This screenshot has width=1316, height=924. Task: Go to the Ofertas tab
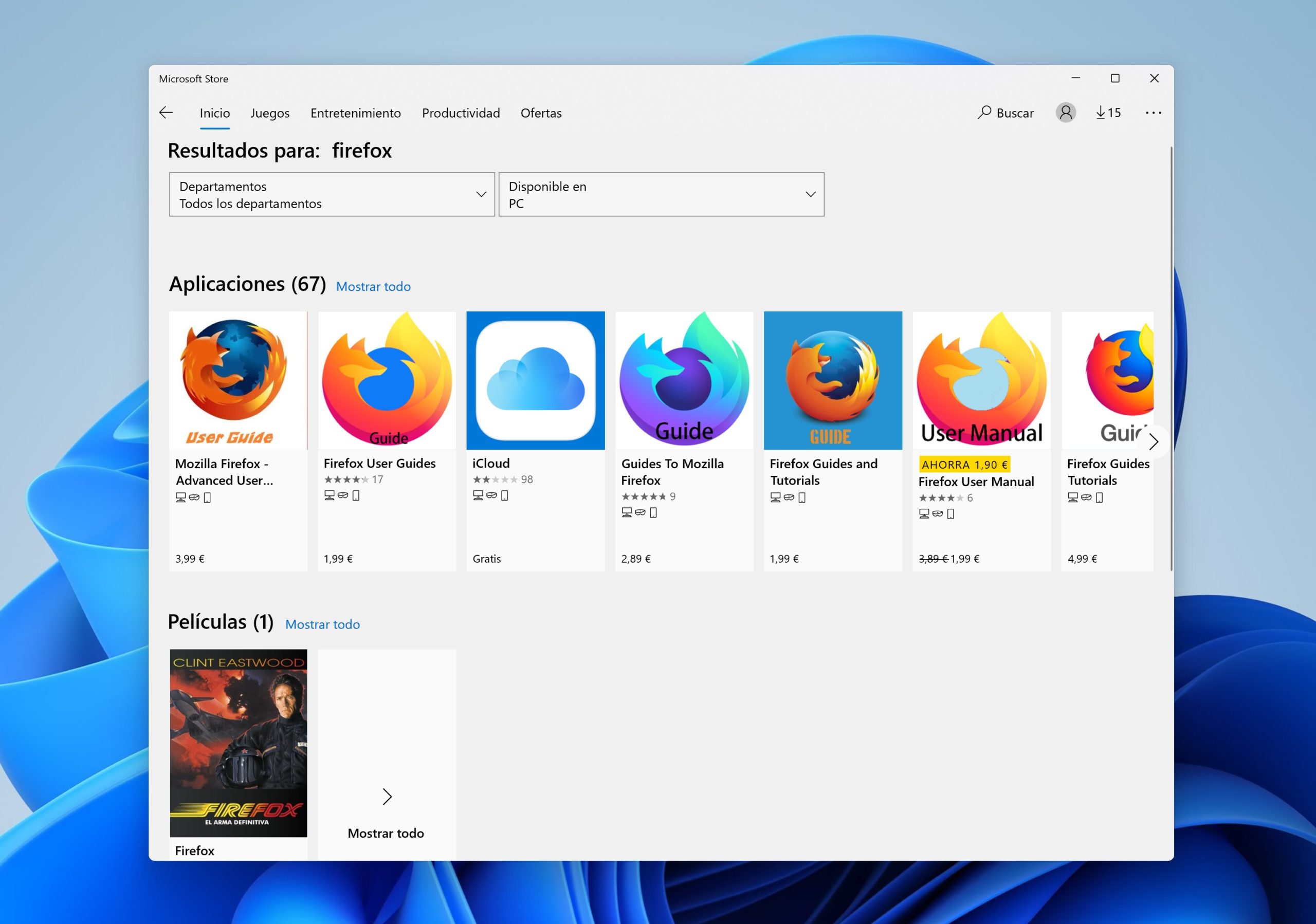click(x=540, y=113)
